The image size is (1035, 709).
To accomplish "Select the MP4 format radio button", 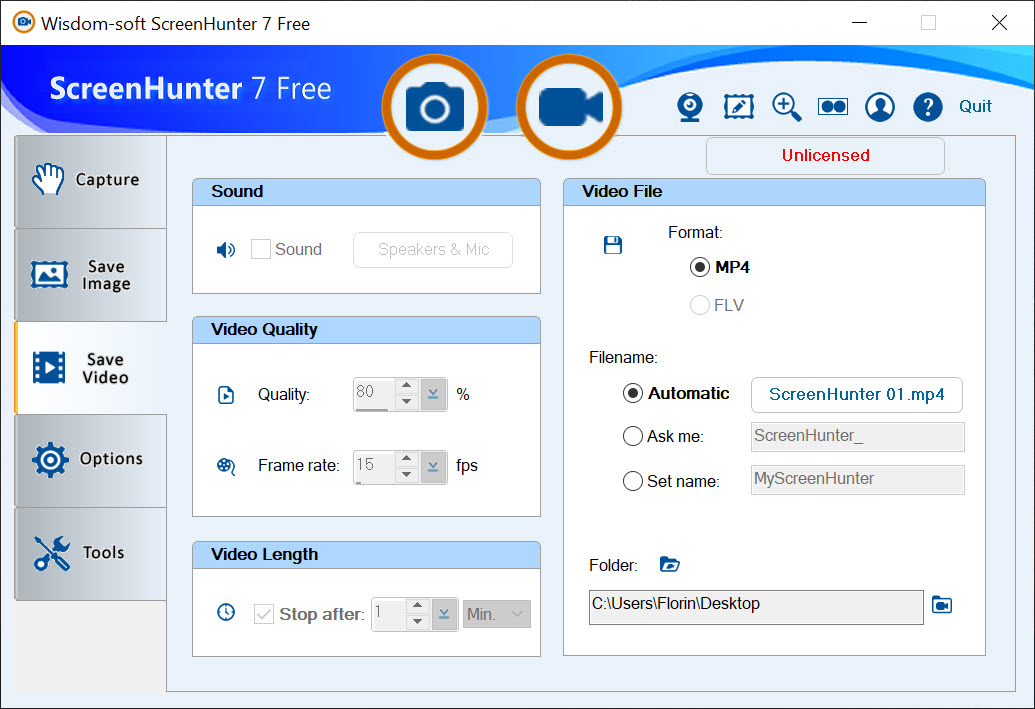I will (x=700, y=267).
